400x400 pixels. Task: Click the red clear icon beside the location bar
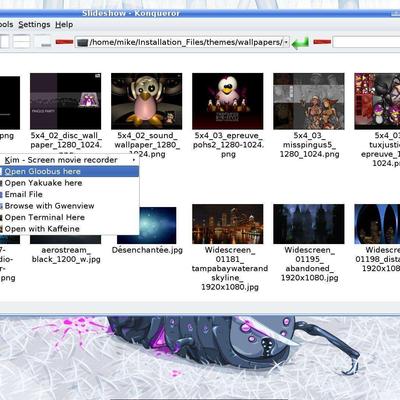click(64, 42)
